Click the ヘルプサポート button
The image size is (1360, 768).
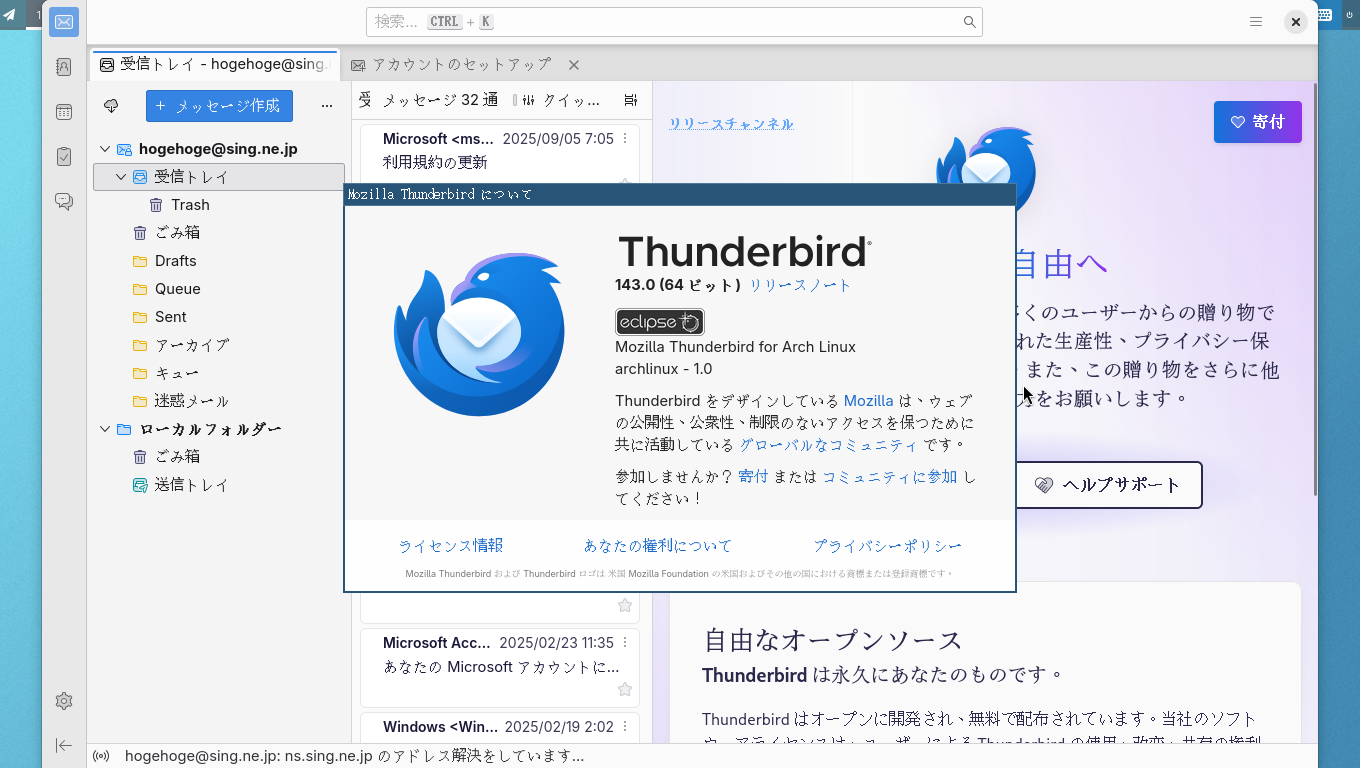(1109, 485)
